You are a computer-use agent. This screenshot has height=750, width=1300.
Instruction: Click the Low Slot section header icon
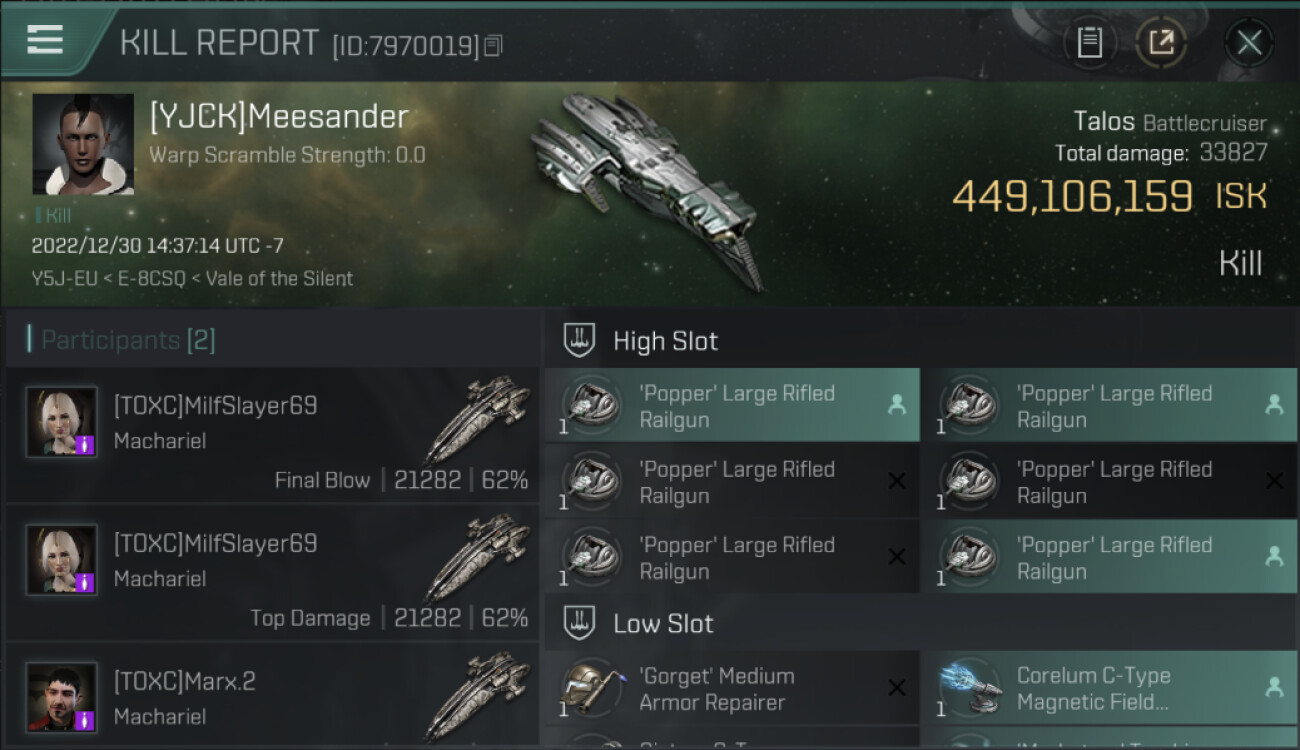click(580, 623)
